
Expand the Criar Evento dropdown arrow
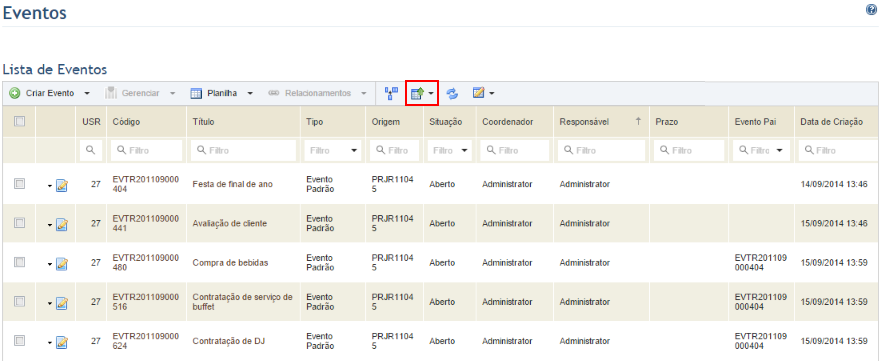[87, 93]
